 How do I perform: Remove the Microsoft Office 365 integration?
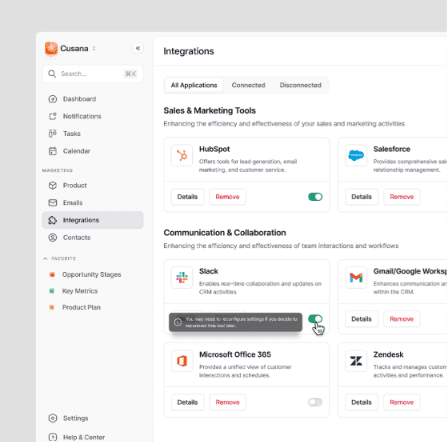[227, 402]
